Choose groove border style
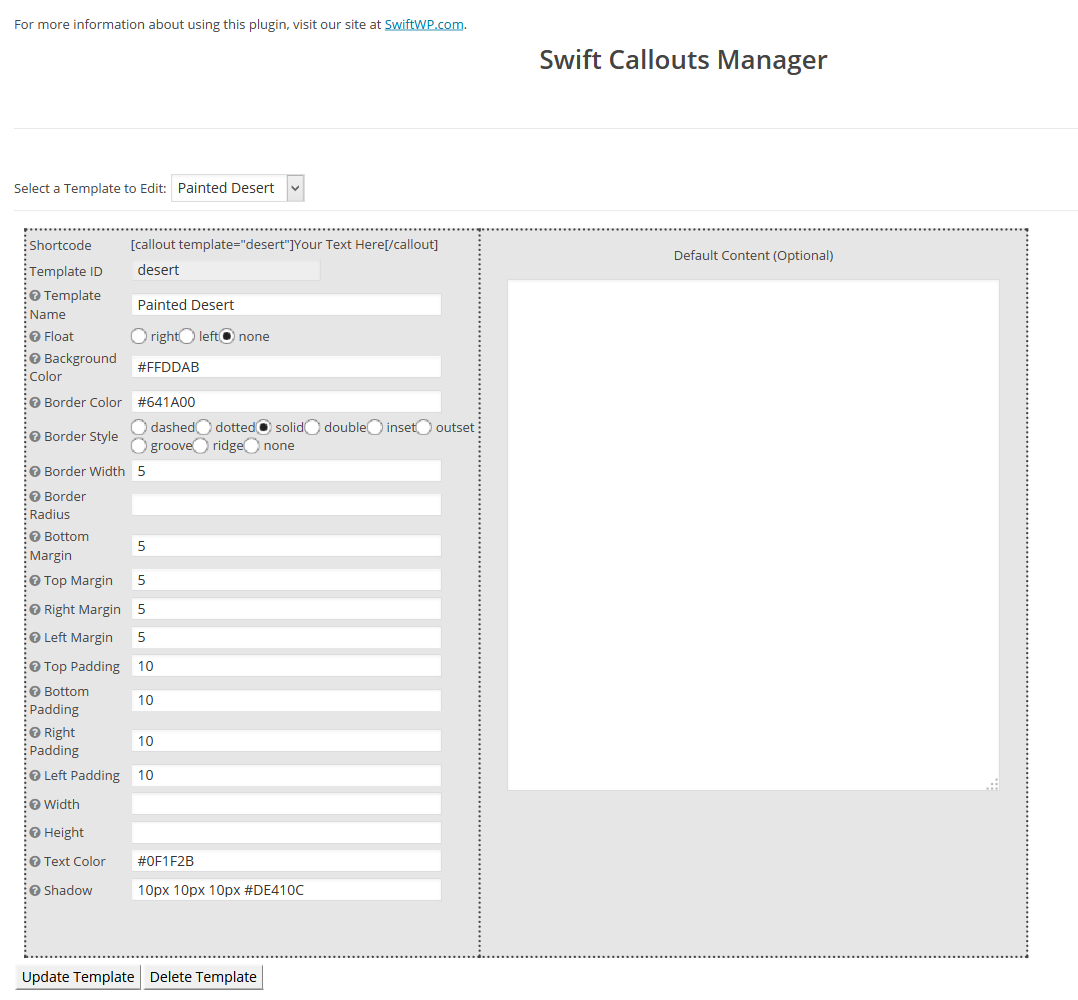Image resolution: width=1078 pixels, height=1000 pixels. [139, 446]
